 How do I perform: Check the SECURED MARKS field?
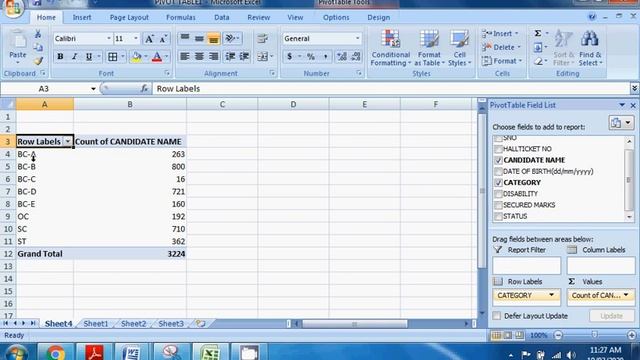(498, 205)
